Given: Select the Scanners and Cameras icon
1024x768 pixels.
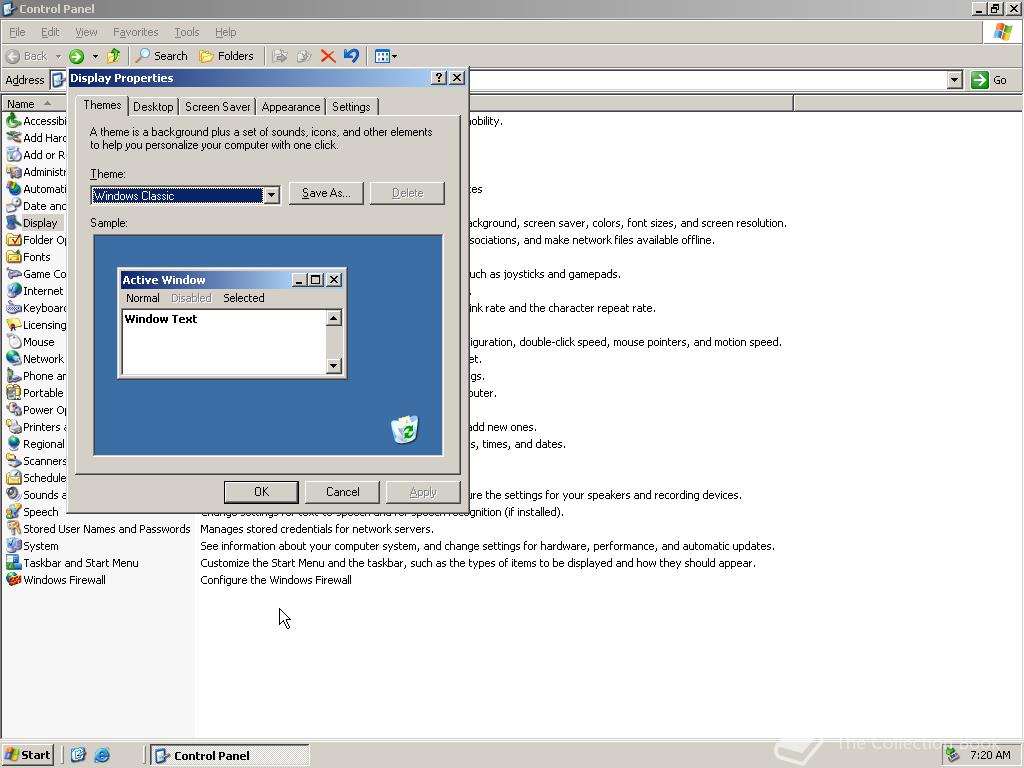Looking at the screenshot, I should [x=13, y=460].
